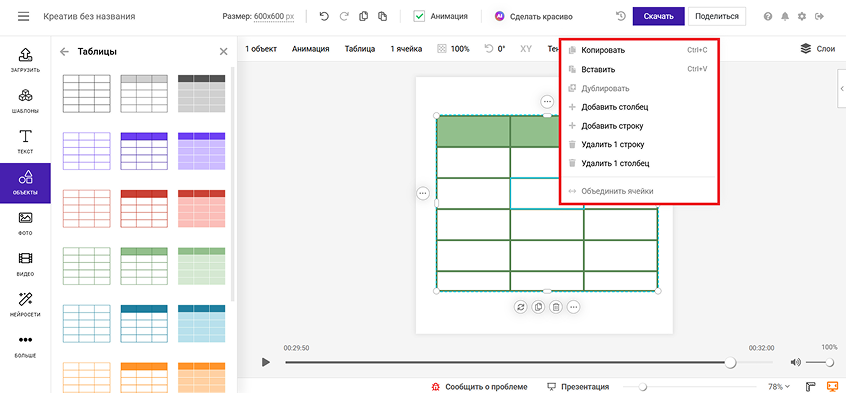Close the Таблицы panel
The height and width of the screenshot is (393, 846).
223,52
